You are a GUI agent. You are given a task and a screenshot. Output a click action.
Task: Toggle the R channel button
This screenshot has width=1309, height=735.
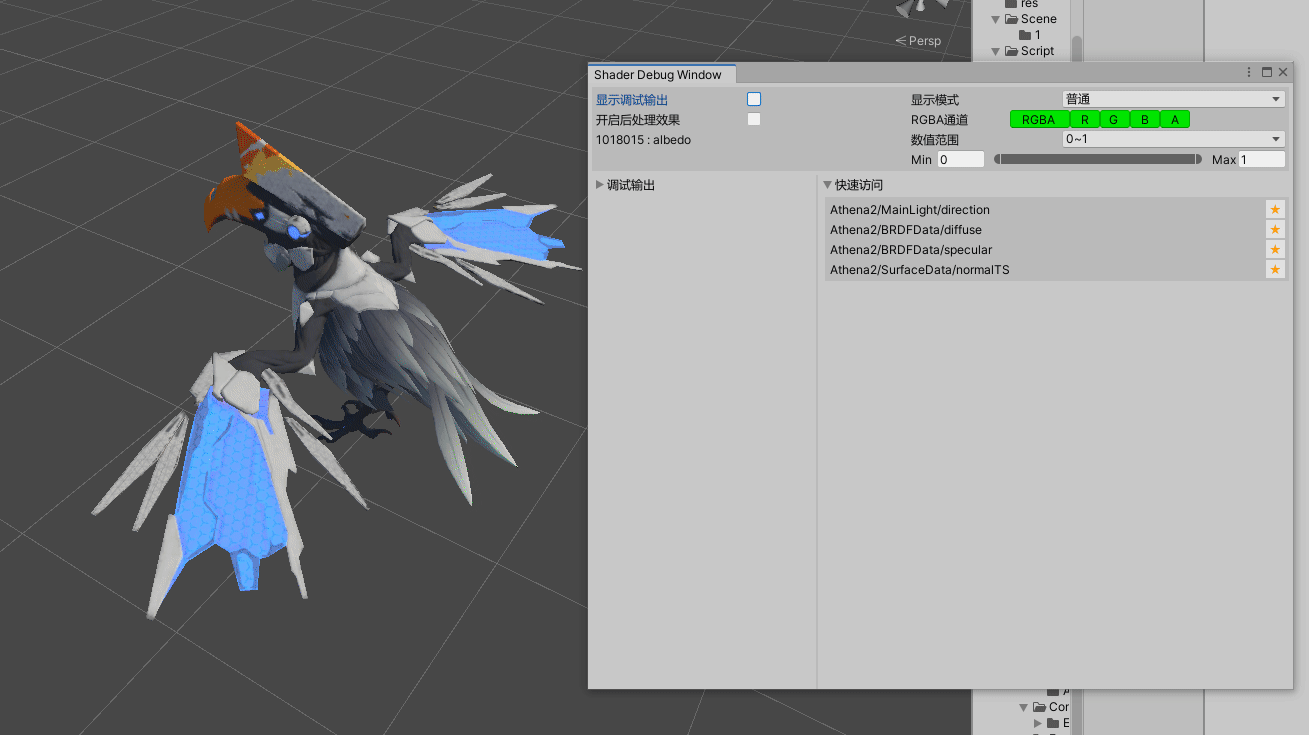tap(1084, 120)
